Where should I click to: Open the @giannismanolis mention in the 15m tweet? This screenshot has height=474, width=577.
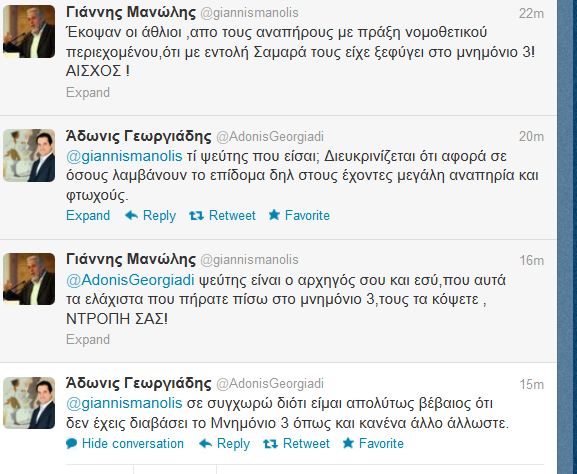(x=124, y=403)
